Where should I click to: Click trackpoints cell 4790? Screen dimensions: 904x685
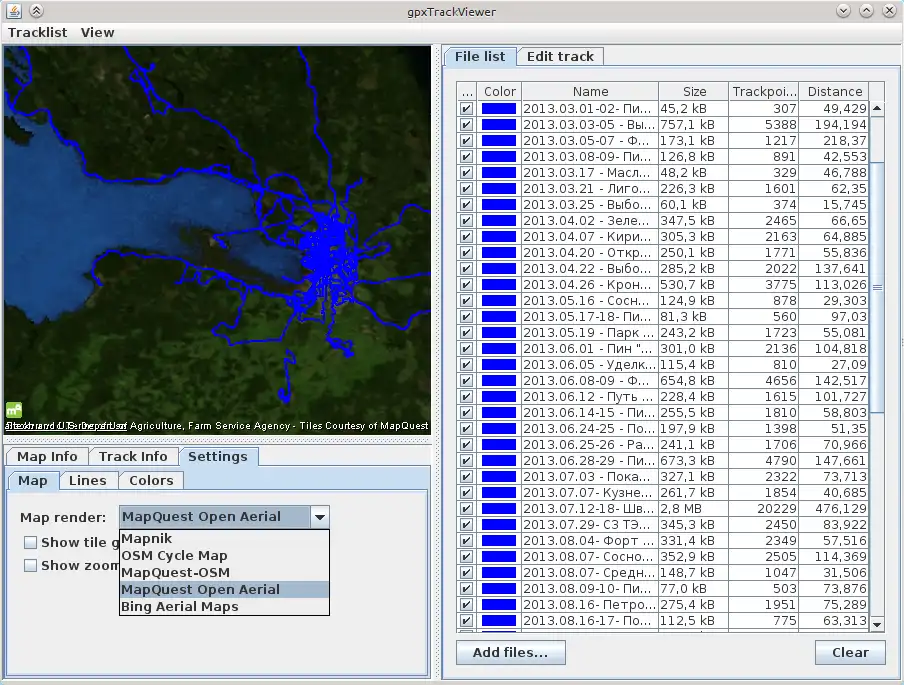coord(764,461)
